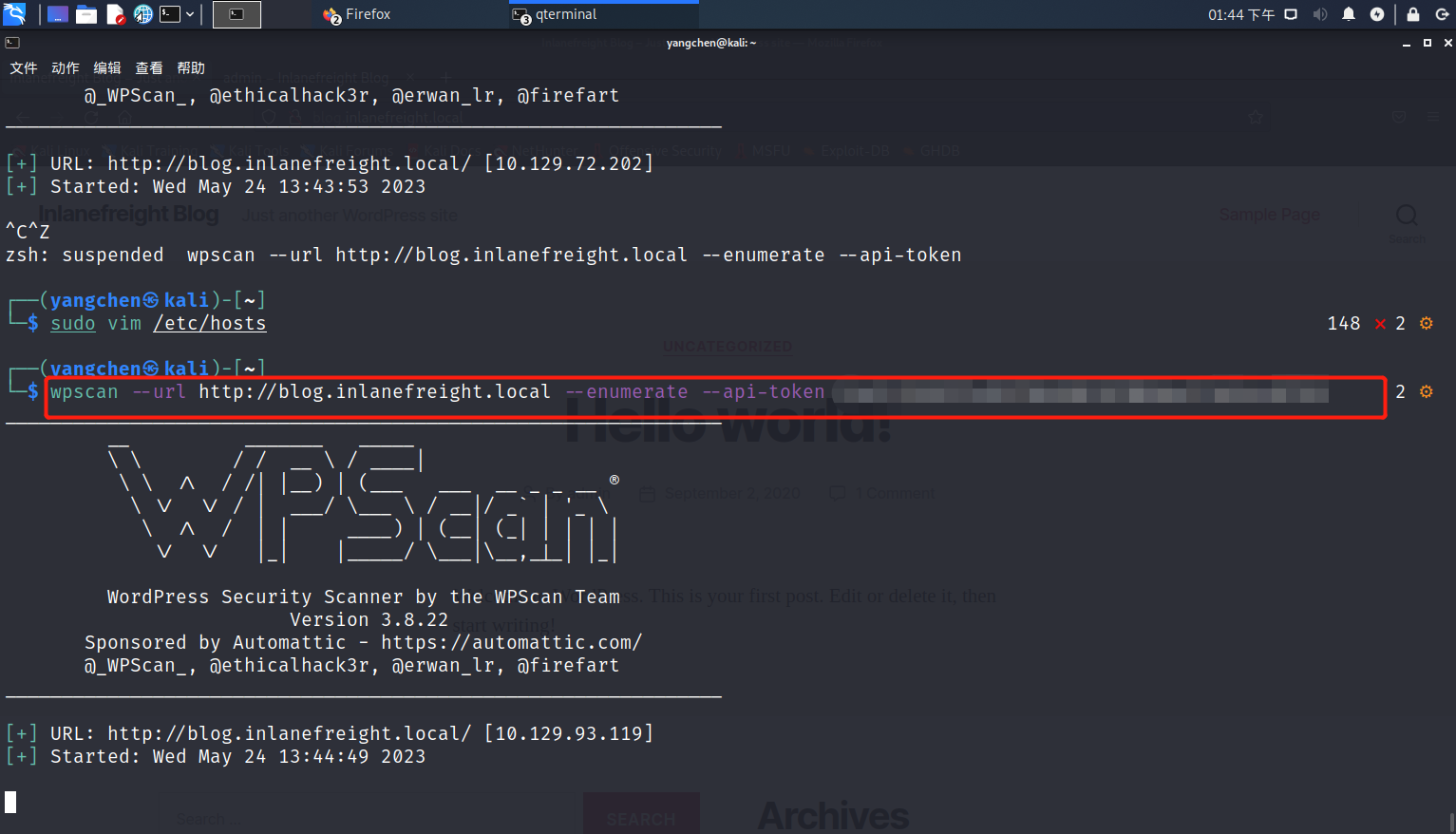Close the qterminal window
Image resolution: width=1456 pixels, height=834 pixels.
[x=1448, y=43]
